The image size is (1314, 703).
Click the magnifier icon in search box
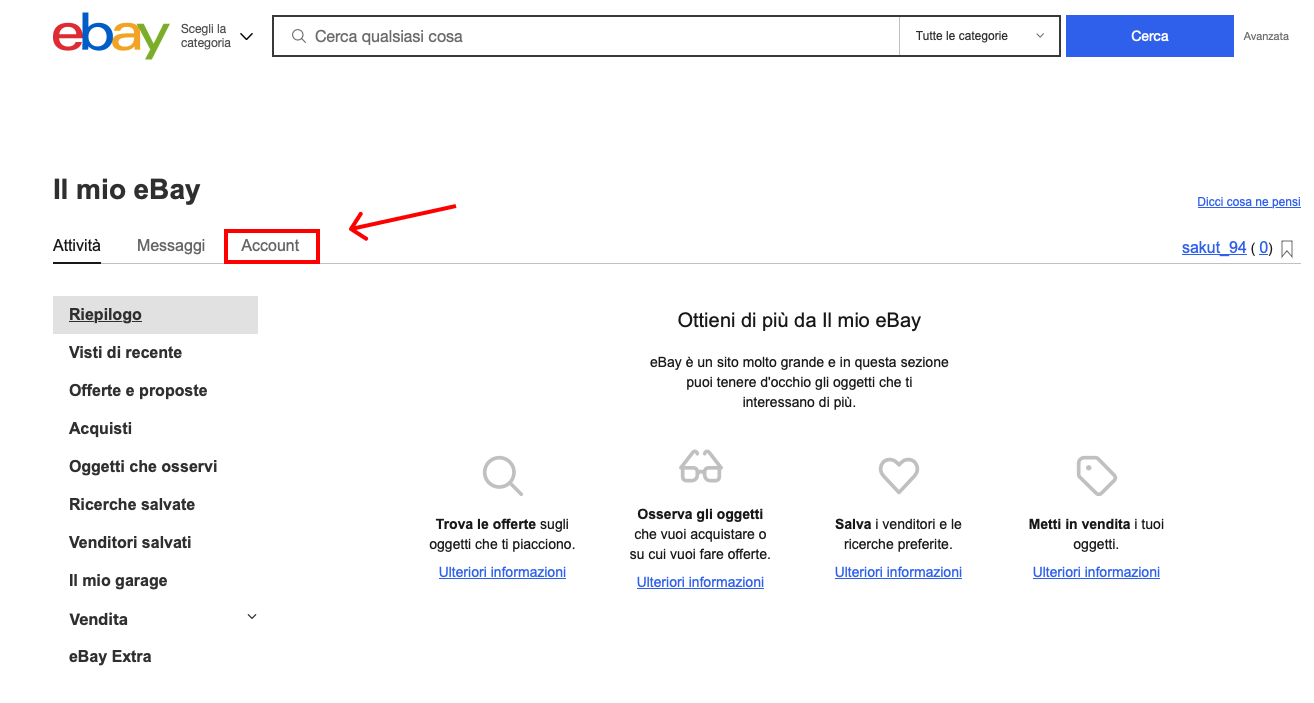(x=298, y=36)
